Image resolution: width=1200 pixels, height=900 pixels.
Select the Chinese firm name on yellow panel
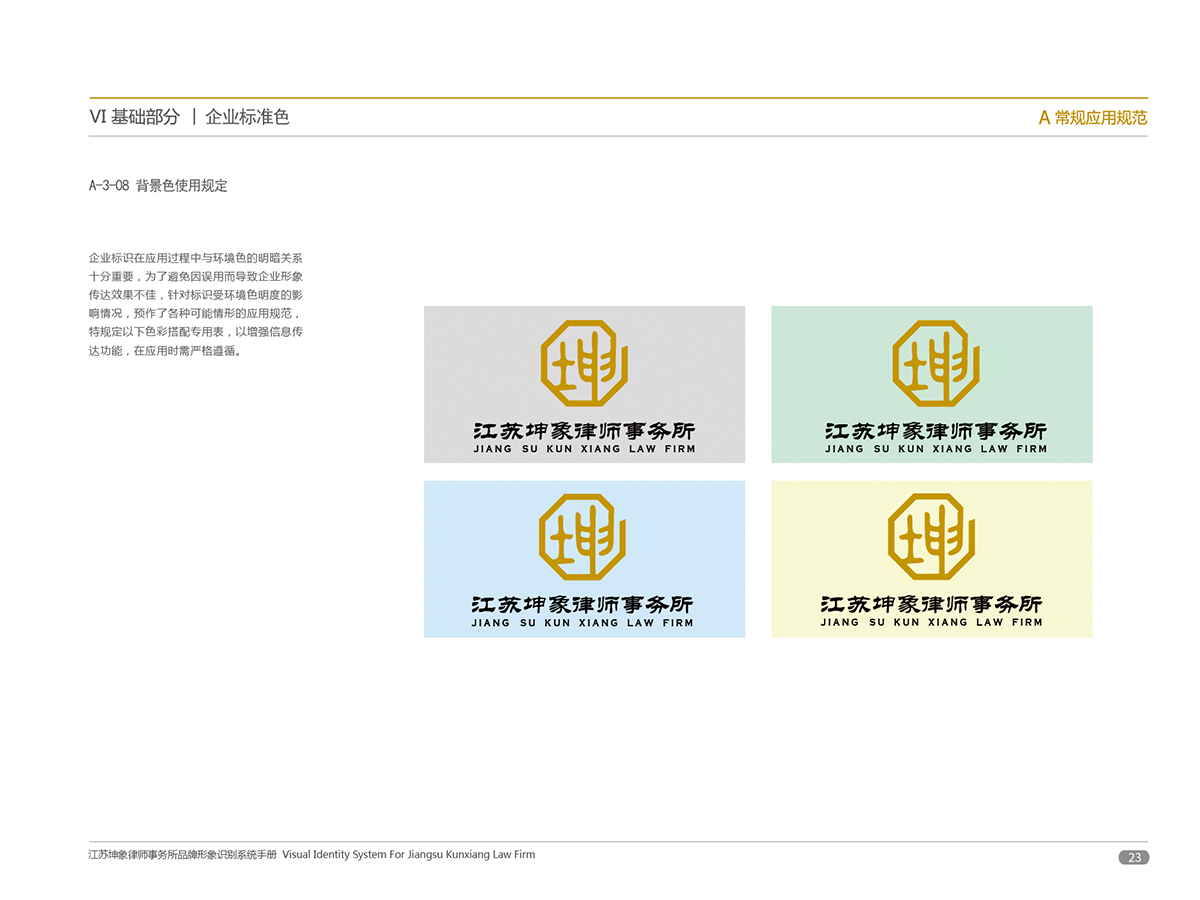pos(931,604)
